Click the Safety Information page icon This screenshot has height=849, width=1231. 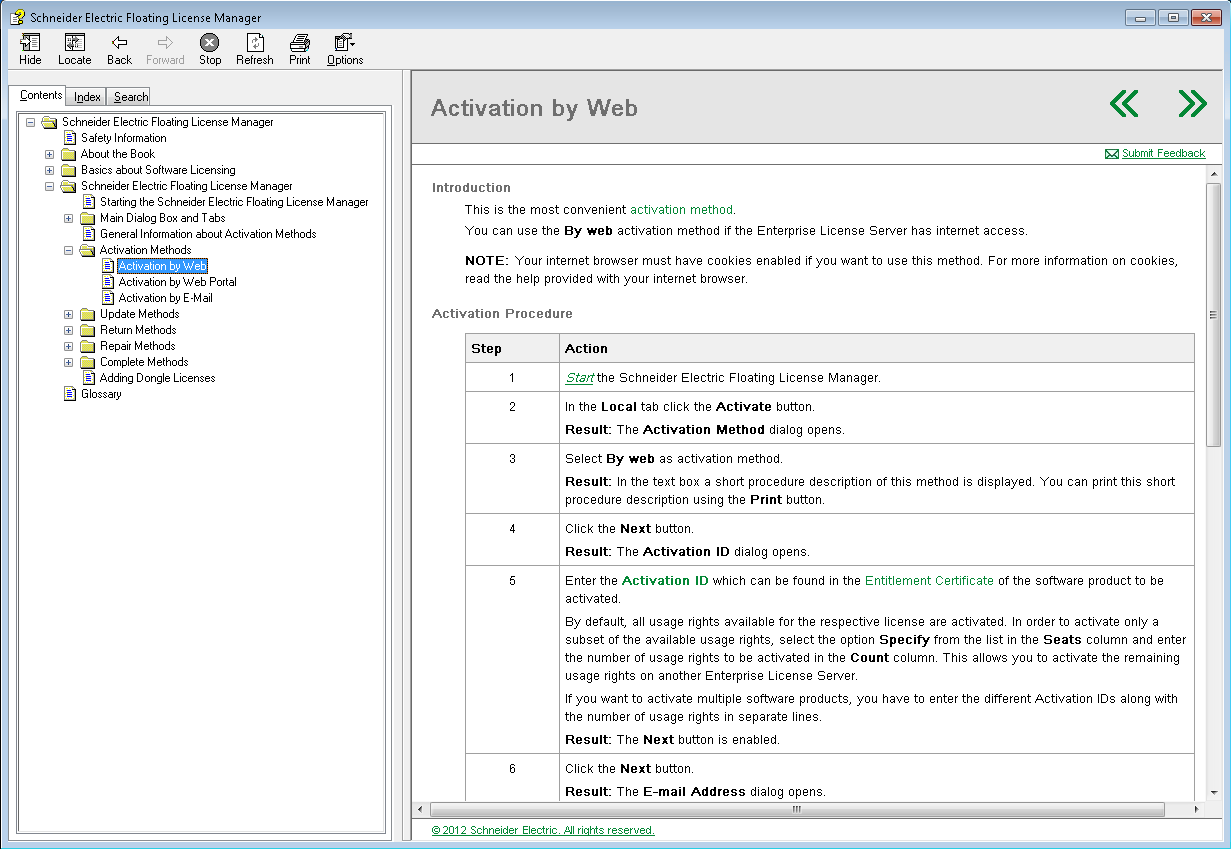coord(69,138)
